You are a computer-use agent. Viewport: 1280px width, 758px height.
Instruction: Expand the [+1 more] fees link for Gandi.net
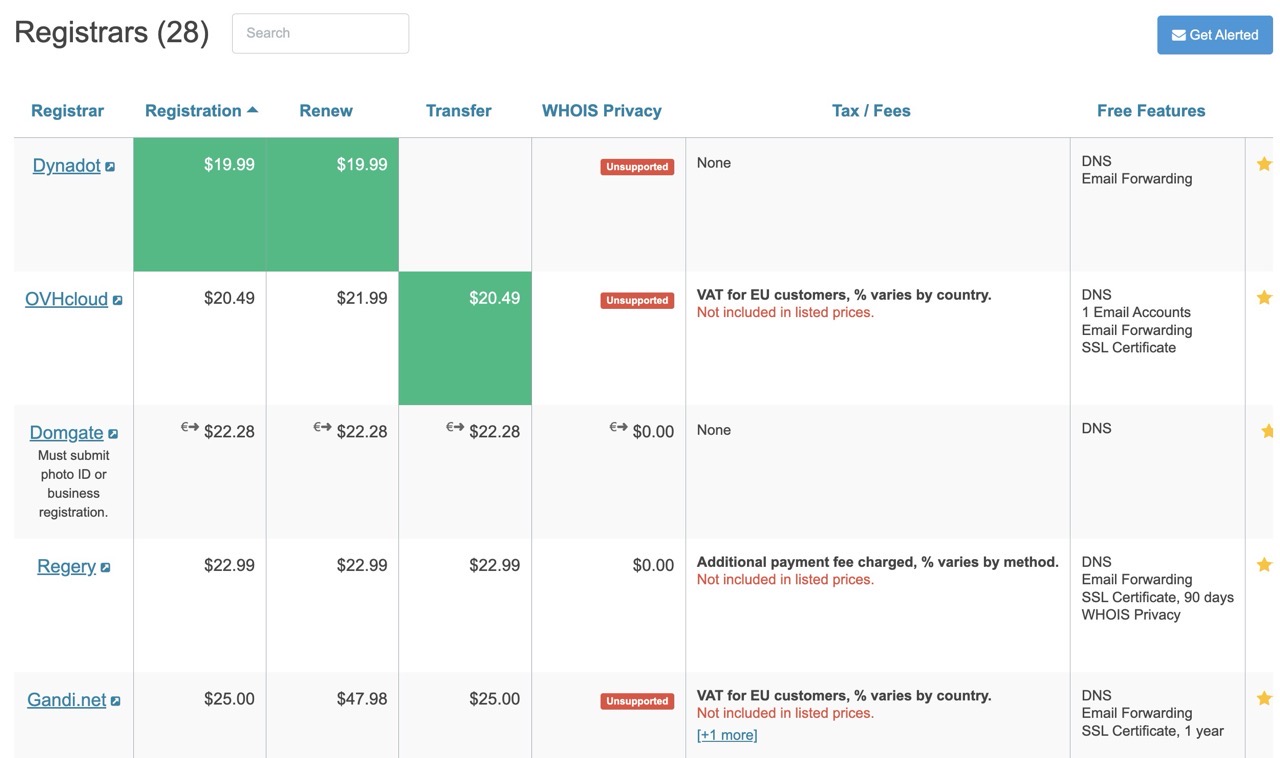tap(727, 735)
